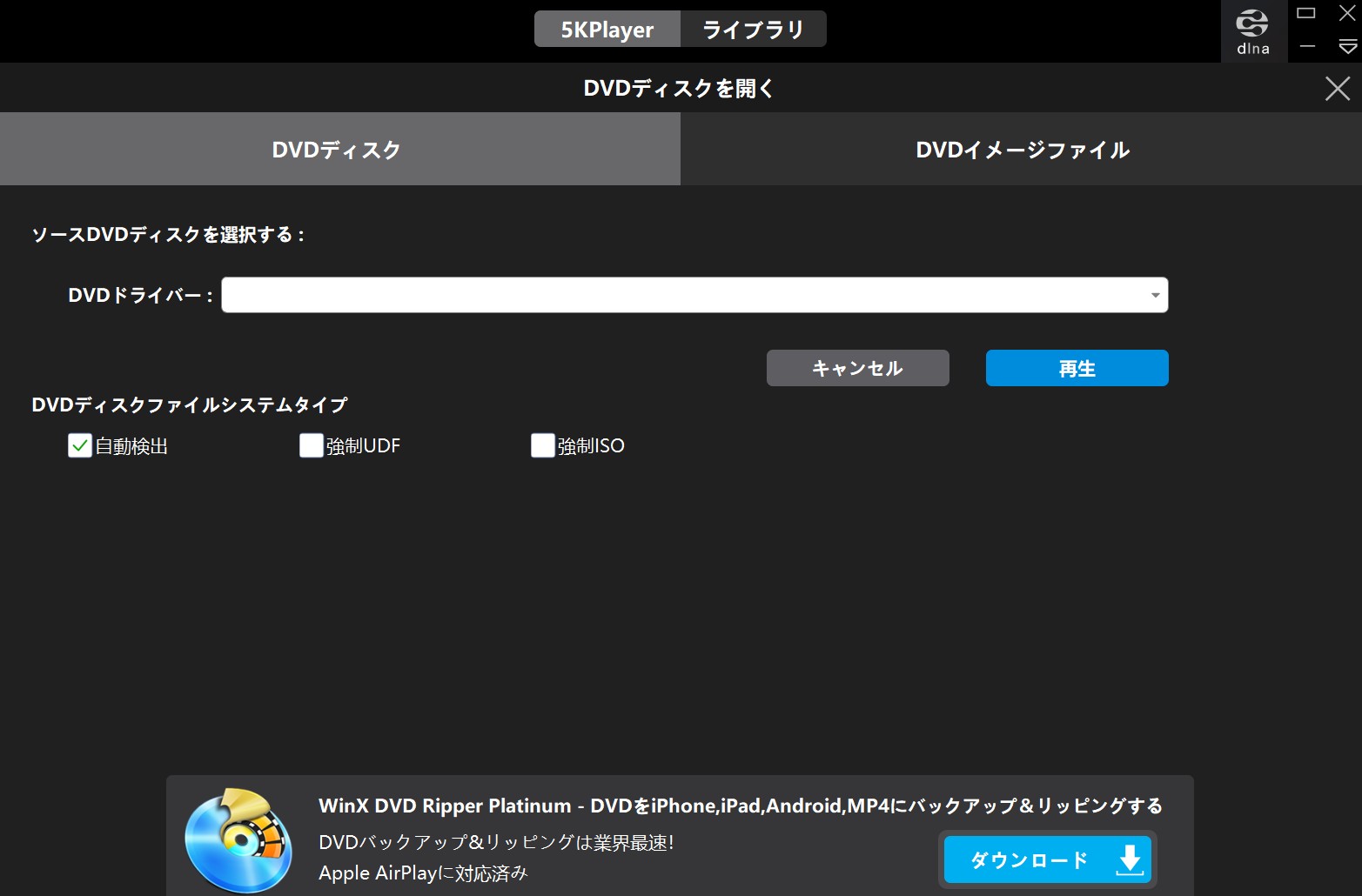Open the ライブラリ top tab
Image resolution: width=1362 pixels, height=896 pixels.
(754, 29)
